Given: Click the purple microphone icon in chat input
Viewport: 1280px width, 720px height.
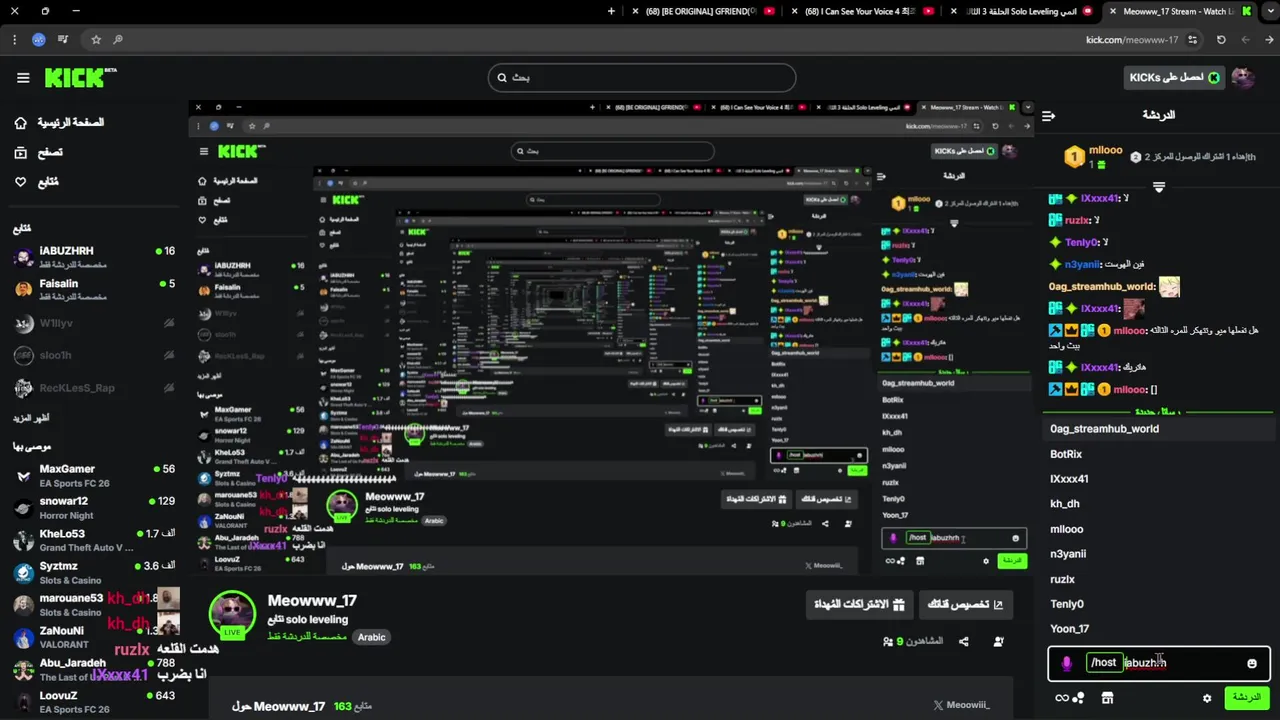Looking at the screenshot, I should point(1067,663).
